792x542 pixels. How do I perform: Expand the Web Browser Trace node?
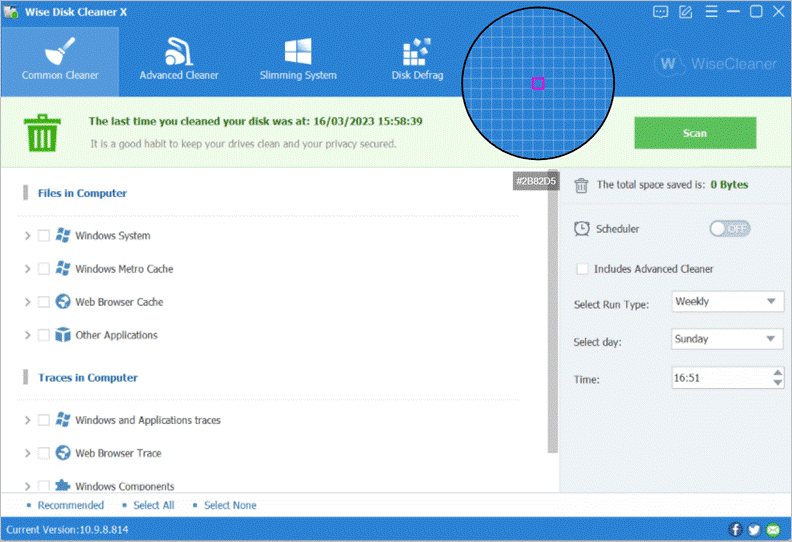click(x=27, y=454)
